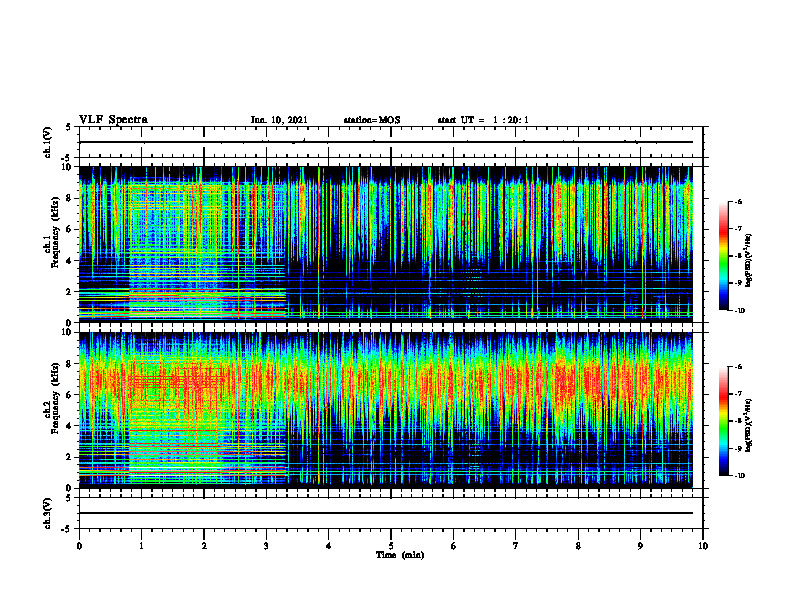Viewport: 792px width, 612px height.
Task: Select the date text "Jan. 10, 2021"
Action: [279, 120]
